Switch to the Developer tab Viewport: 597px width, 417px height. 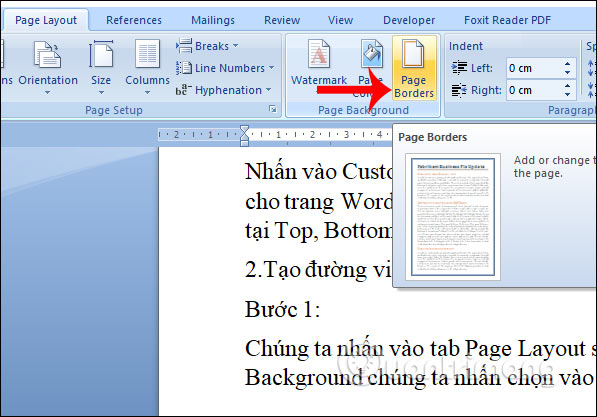tap(409, 20)
